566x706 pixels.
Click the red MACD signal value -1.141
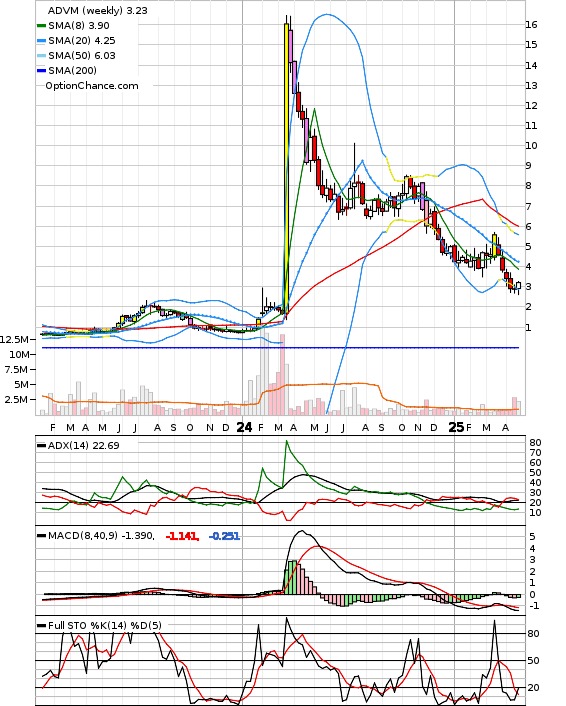point(182,536)
